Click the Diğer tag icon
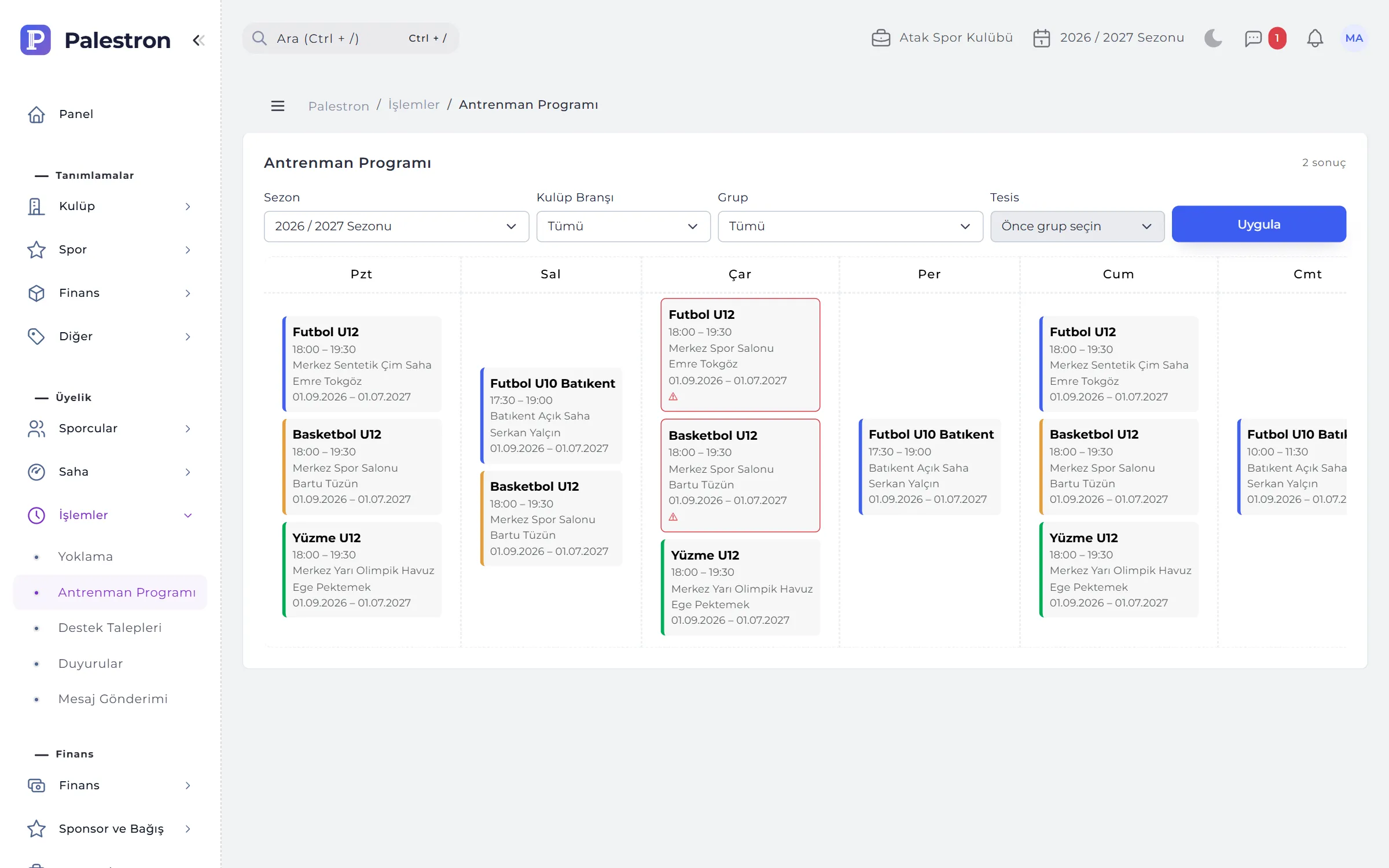 [36, 336]
